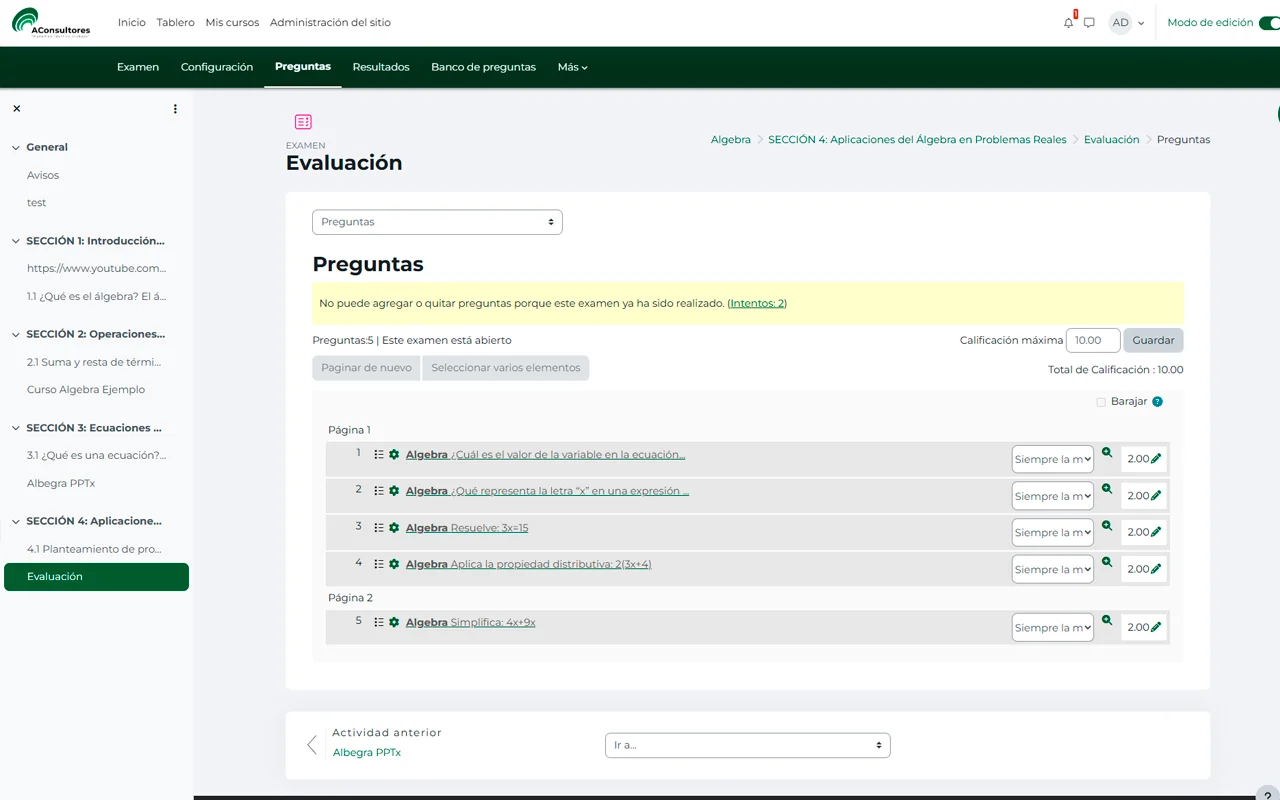Click the Barajar help icon
Image resolution: width=1280 pixels, height=800 pixels.
pos(1157,402)
